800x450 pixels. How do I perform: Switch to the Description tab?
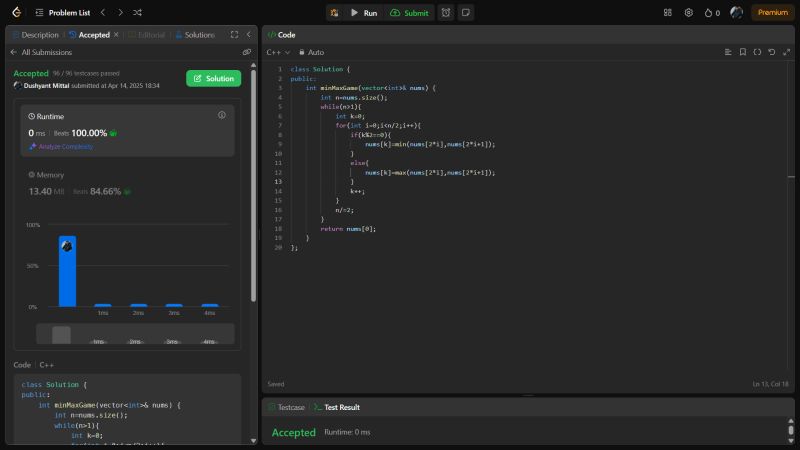pos(35,35)
